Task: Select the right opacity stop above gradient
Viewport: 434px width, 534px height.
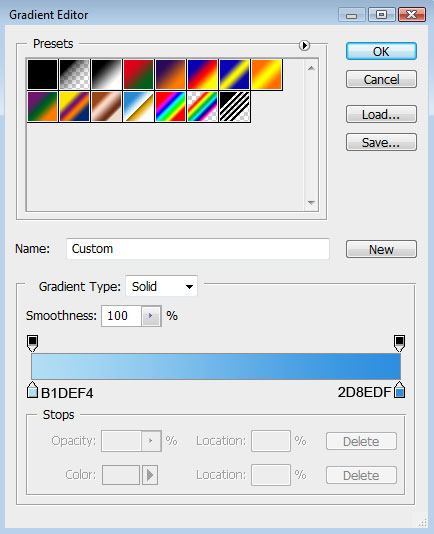Action: pyautogui.click(x=399, y=343)
